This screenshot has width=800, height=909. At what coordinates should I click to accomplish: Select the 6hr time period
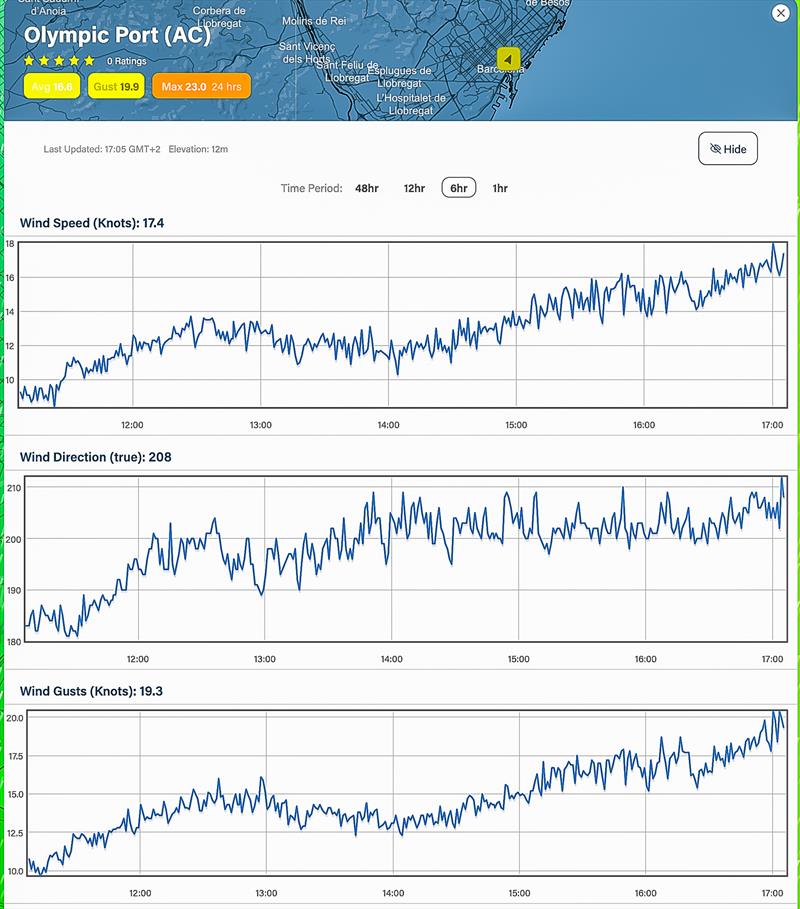point(459,187)
